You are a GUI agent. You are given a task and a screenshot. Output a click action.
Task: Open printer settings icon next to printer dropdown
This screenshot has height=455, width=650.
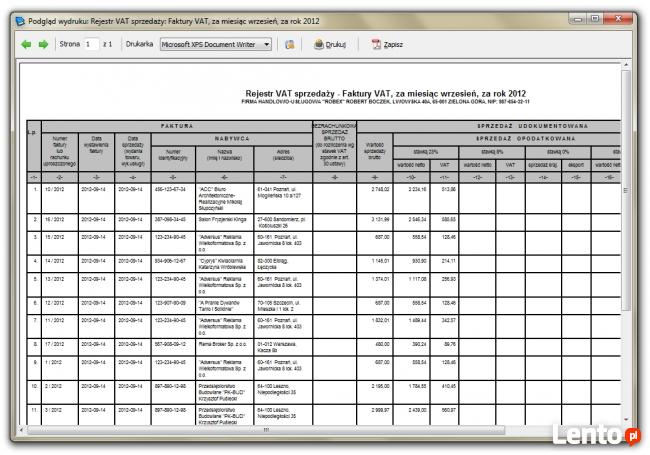(289, 45)
